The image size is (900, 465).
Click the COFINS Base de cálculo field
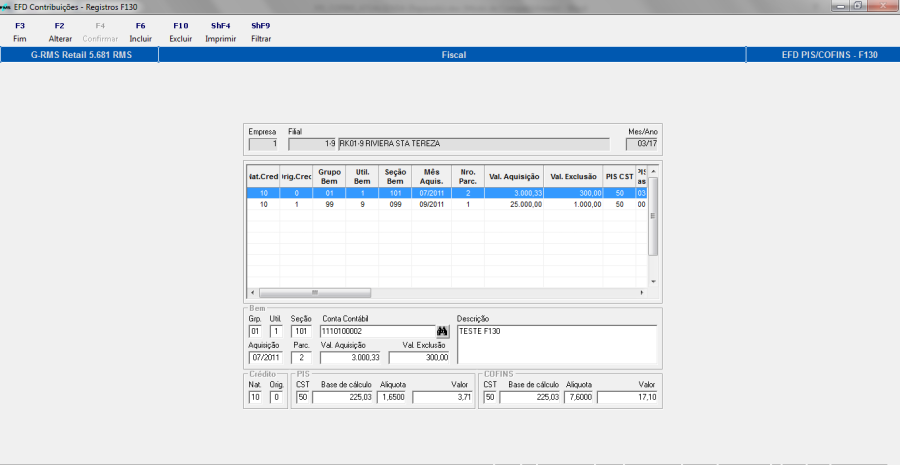[530, 397]
